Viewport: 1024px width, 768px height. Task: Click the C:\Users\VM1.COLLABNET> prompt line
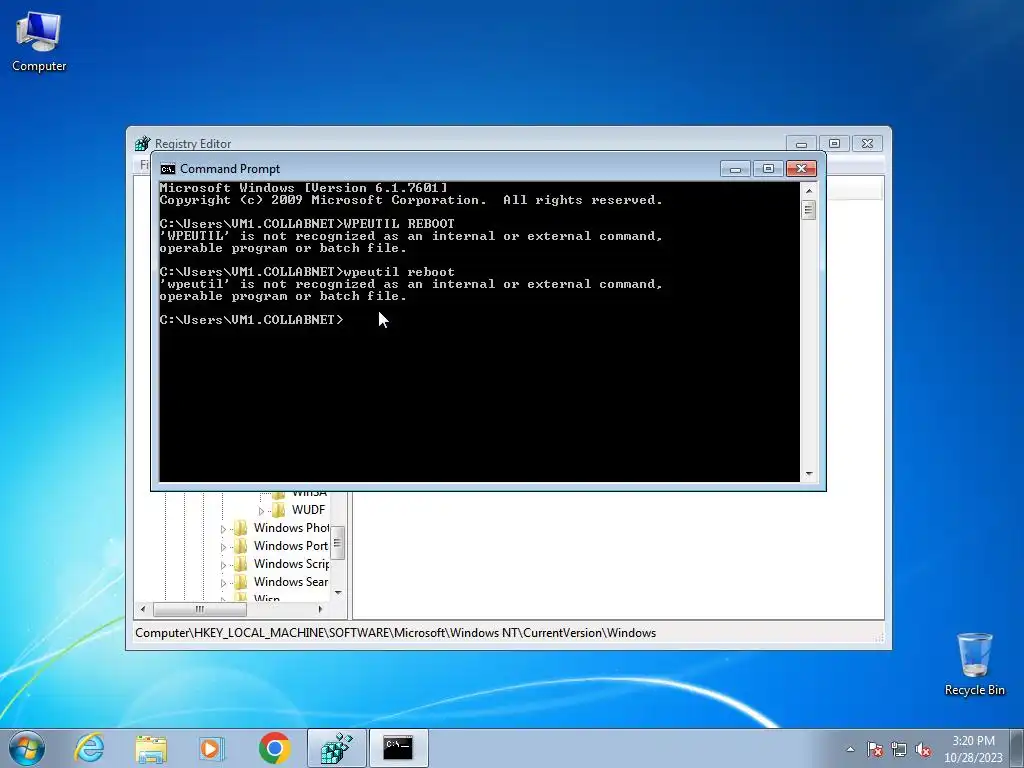[251, 320]
